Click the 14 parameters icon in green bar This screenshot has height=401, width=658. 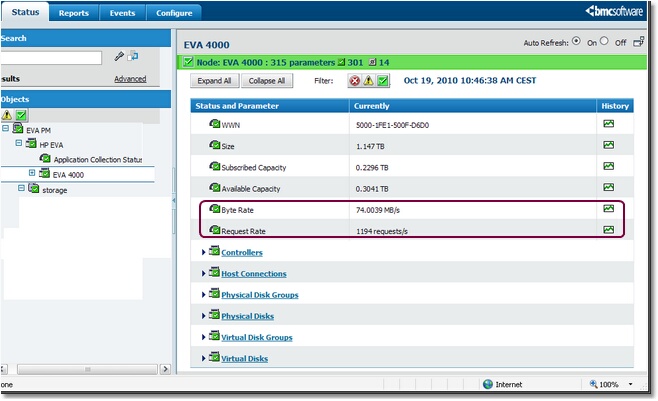tap(372, 62)
